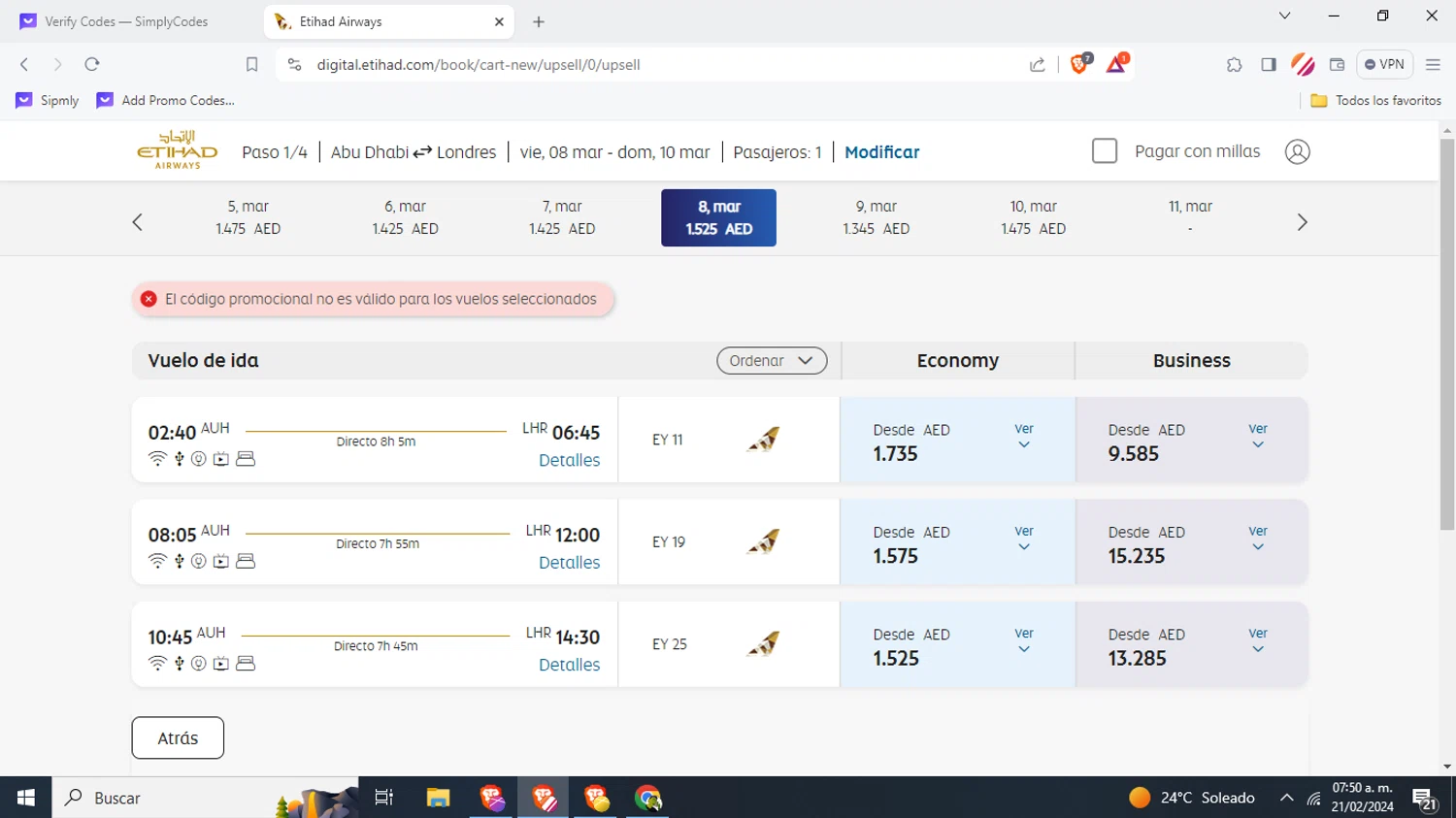Open a new browser tab
This screenshot has height=818, width=1456.
tap(539, 21)
